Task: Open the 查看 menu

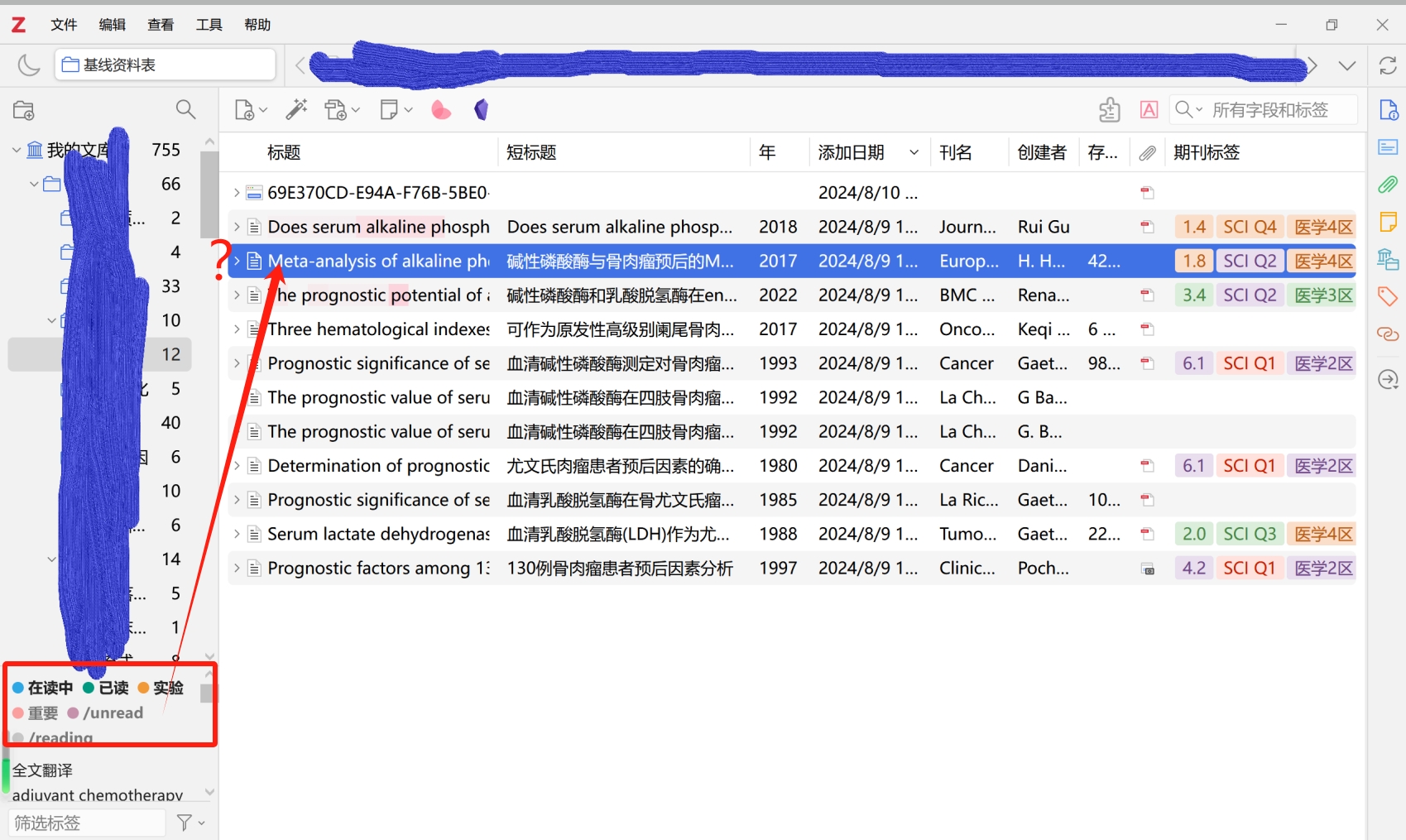Action: pyautogui.click(x=161, y=25)
